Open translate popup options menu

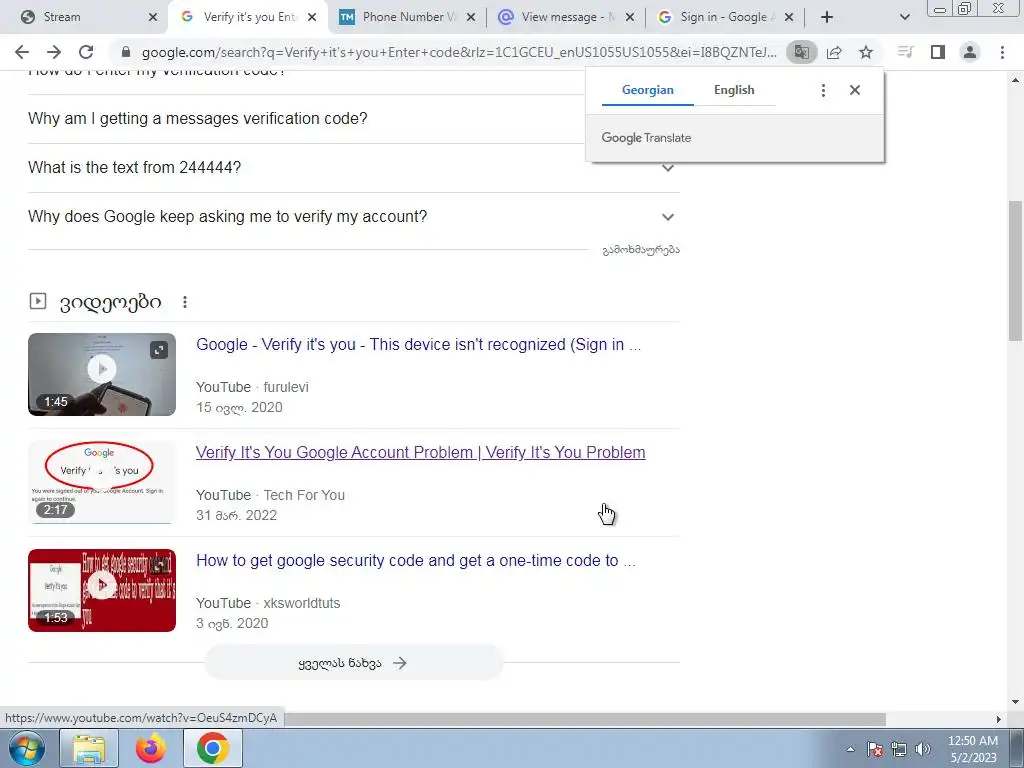823,90
